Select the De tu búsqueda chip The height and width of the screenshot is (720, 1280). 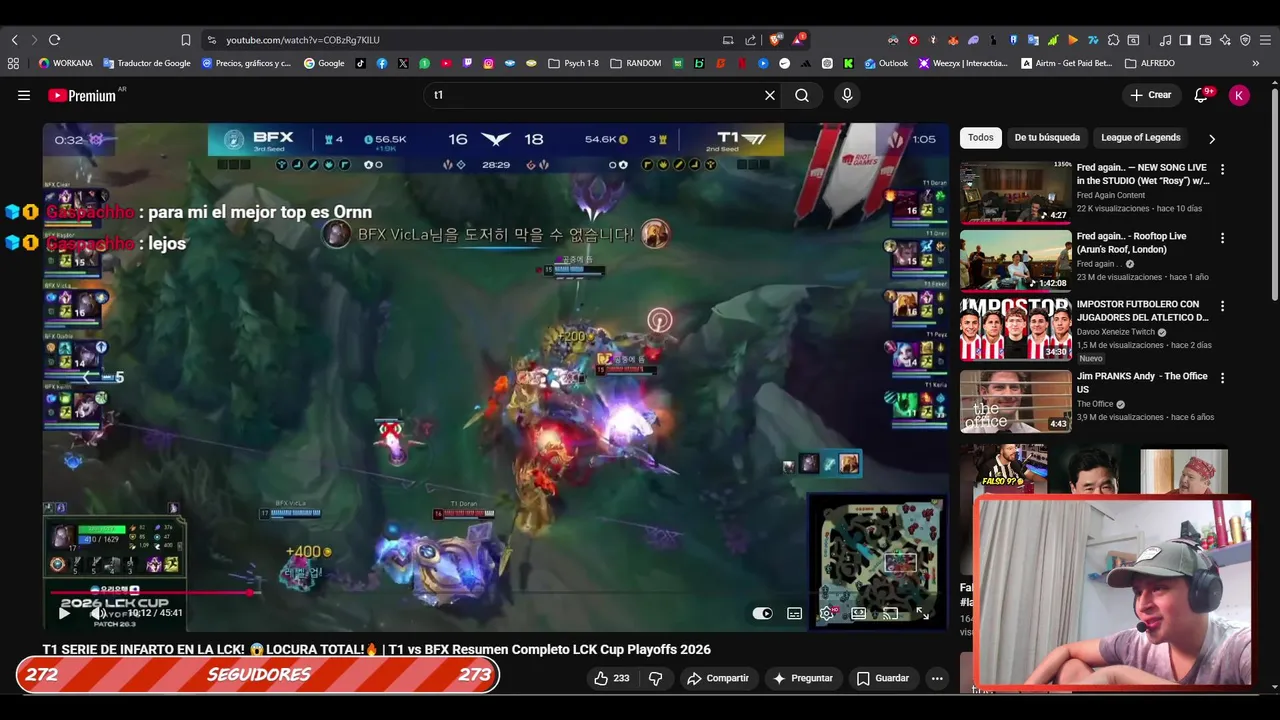coord(1047,138)
